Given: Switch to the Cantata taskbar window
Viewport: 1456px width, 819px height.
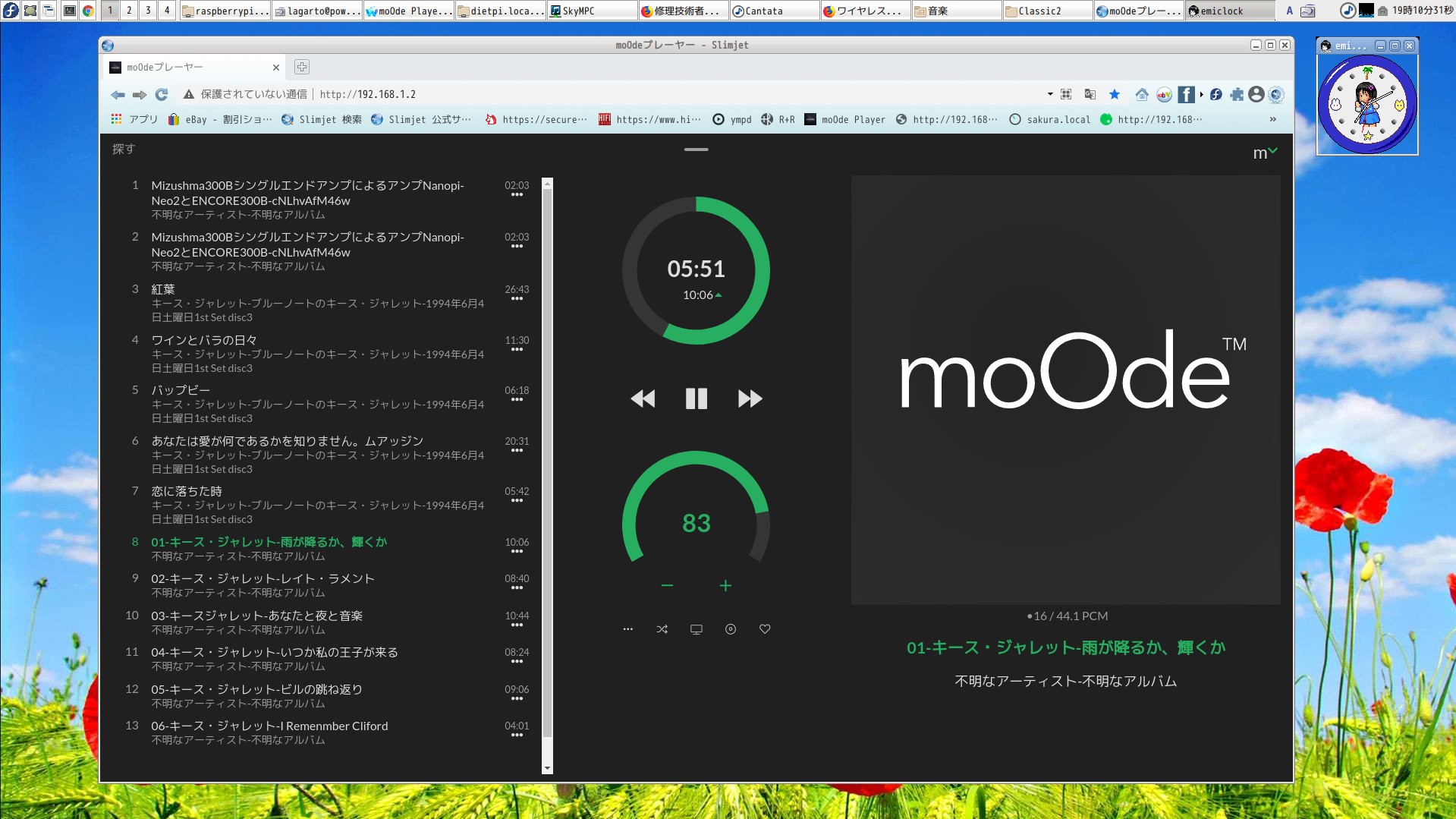Looking at the screenshot, I should pyautogui.click(x=774, y=11).
